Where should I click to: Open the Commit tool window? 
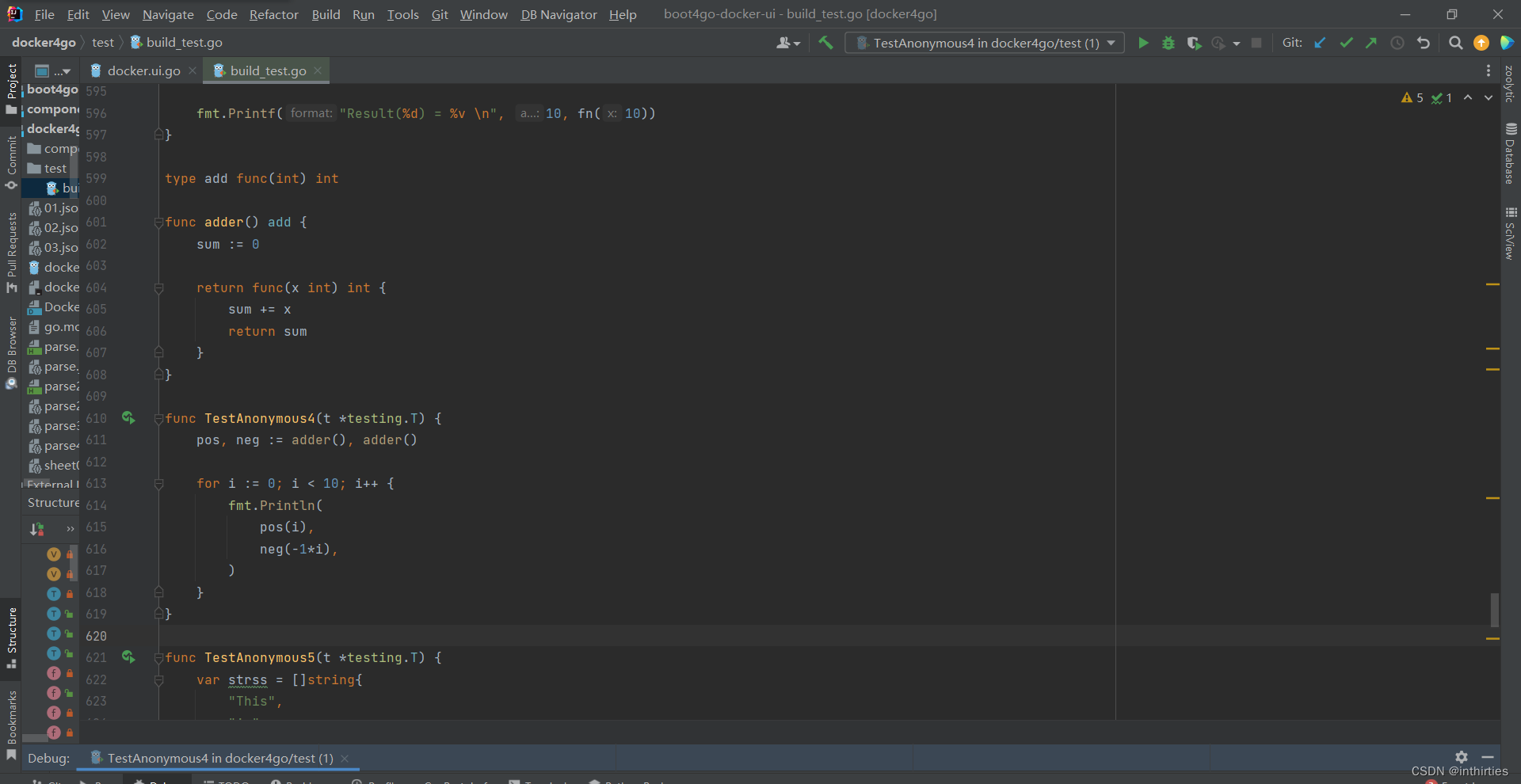point(11,158)
